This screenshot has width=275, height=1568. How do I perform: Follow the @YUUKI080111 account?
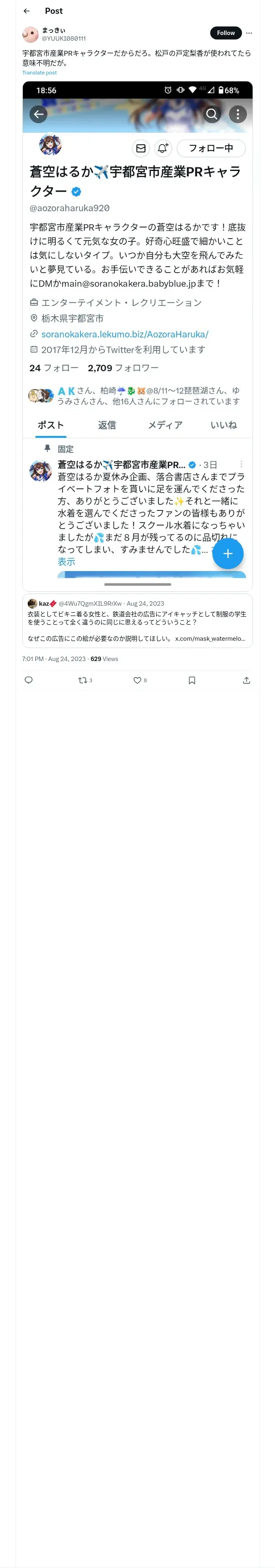coord(226,33)
